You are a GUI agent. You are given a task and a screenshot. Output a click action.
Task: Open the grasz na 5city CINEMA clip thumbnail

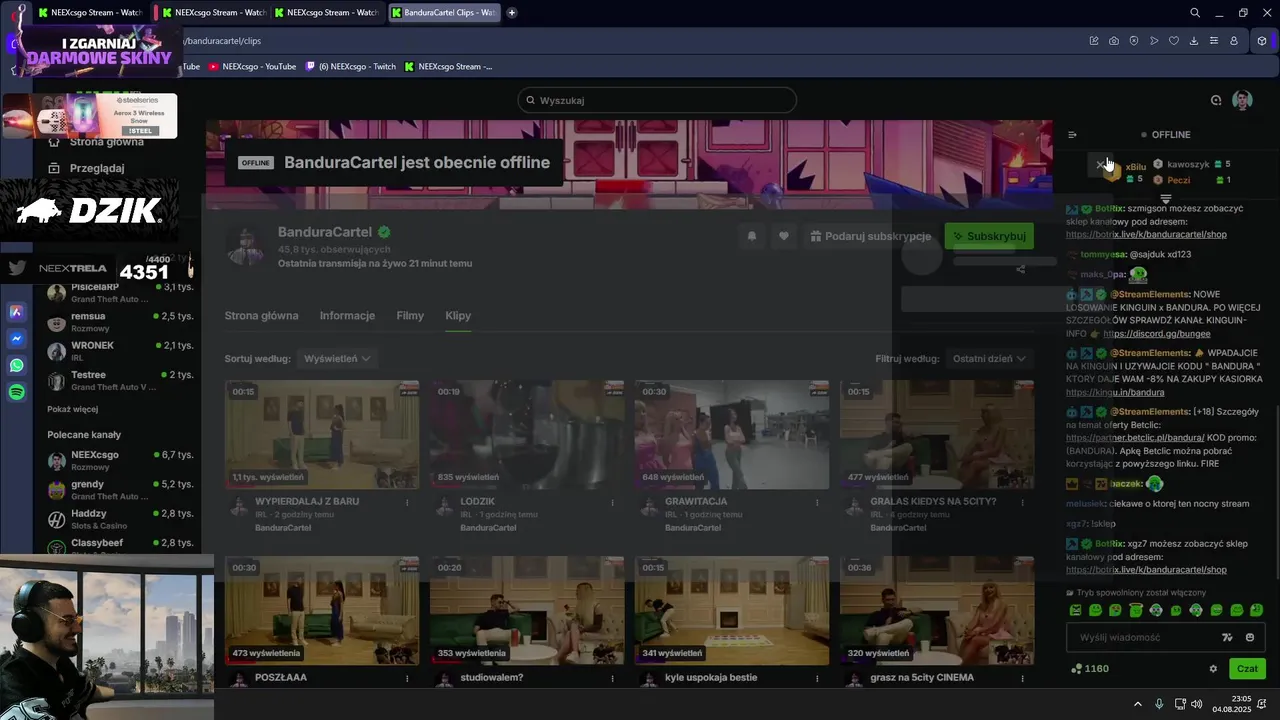pos(937,611)
